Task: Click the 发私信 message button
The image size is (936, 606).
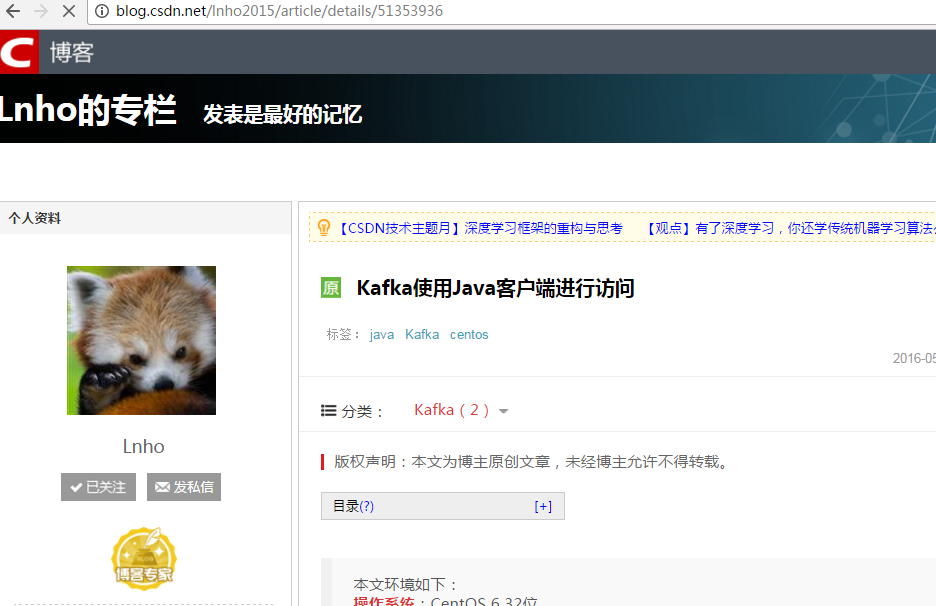Action: tap(184, 487)
